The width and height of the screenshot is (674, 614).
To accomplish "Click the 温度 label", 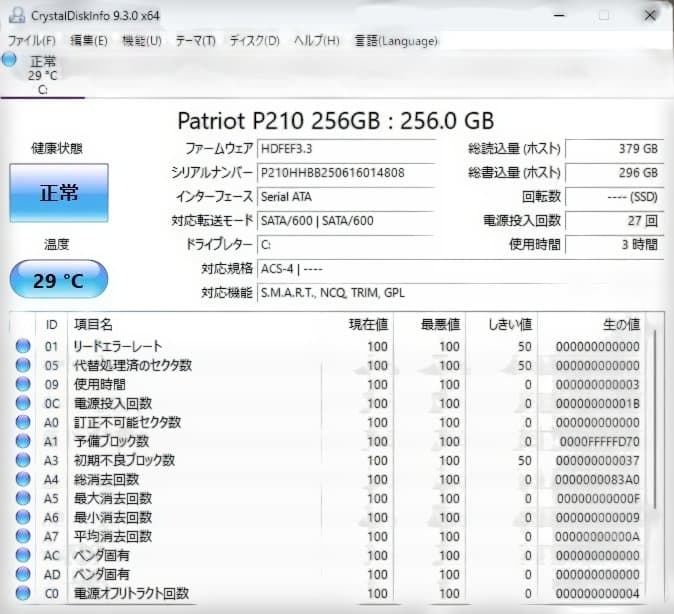I will [57, 245].
